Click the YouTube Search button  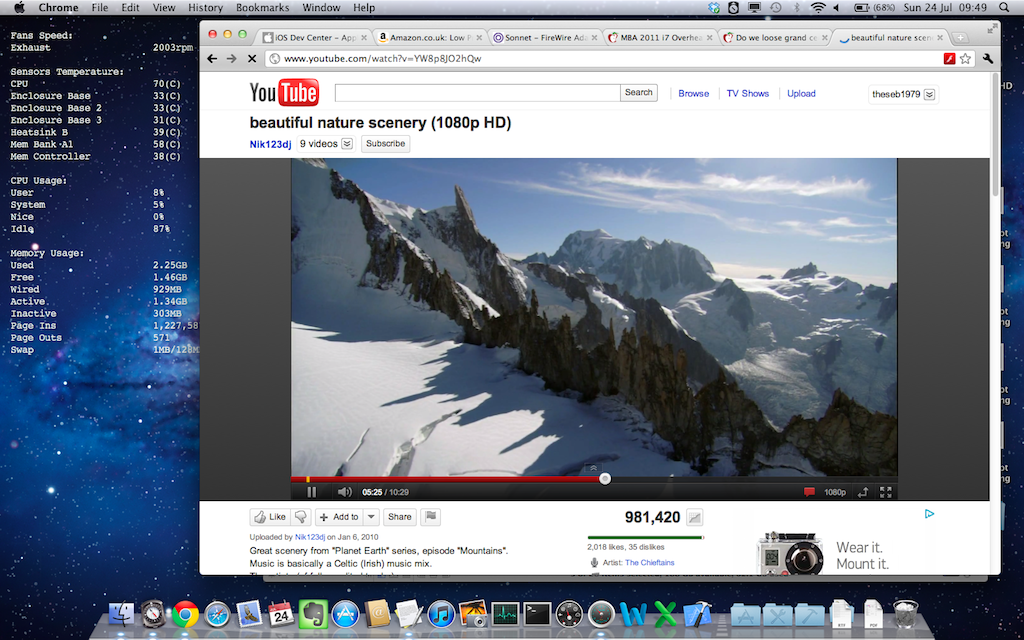coord(639,93)
